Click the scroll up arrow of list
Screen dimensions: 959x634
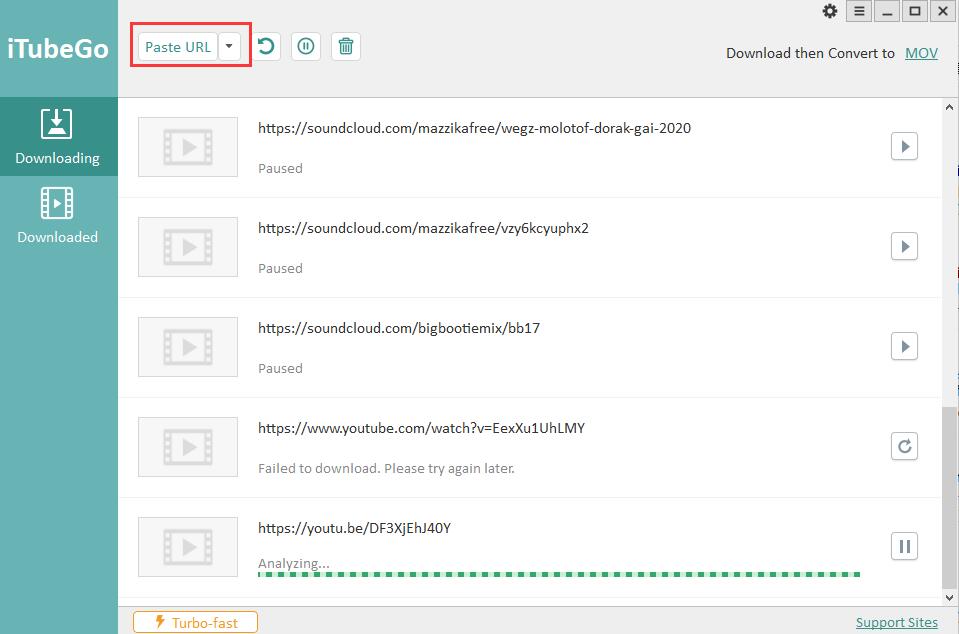tap(949, 107)
